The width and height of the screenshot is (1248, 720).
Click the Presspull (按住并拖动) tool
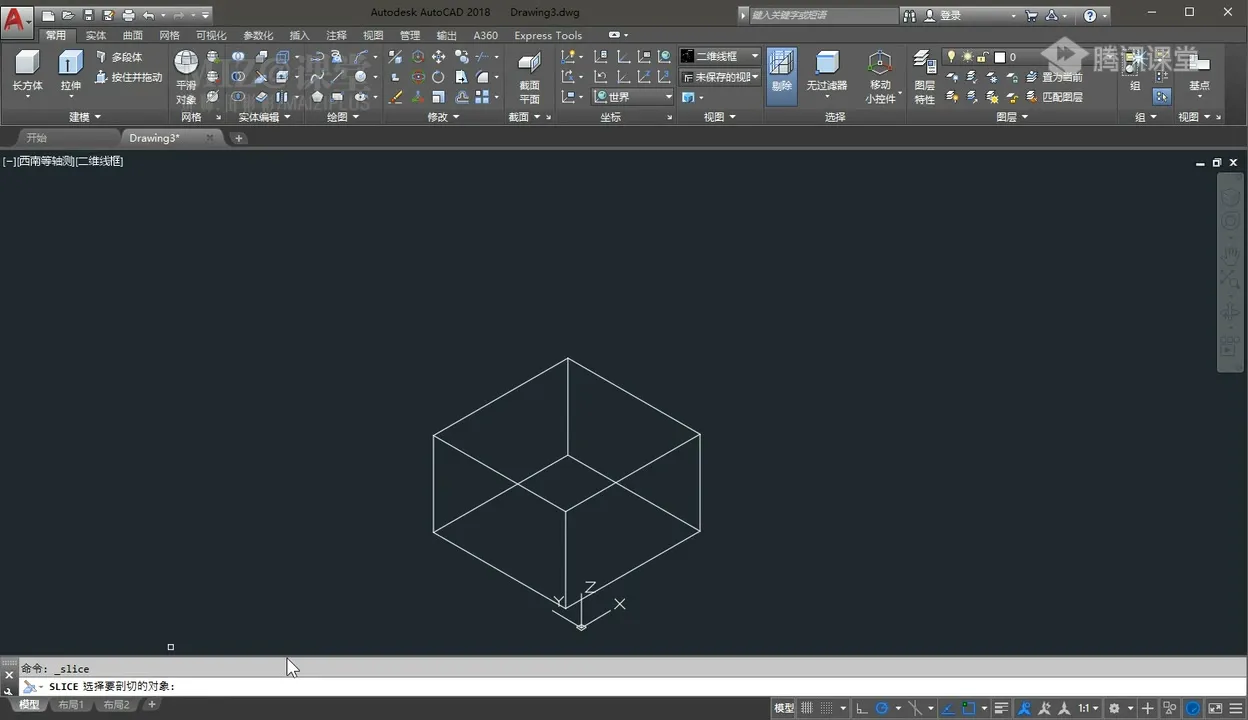128,77
